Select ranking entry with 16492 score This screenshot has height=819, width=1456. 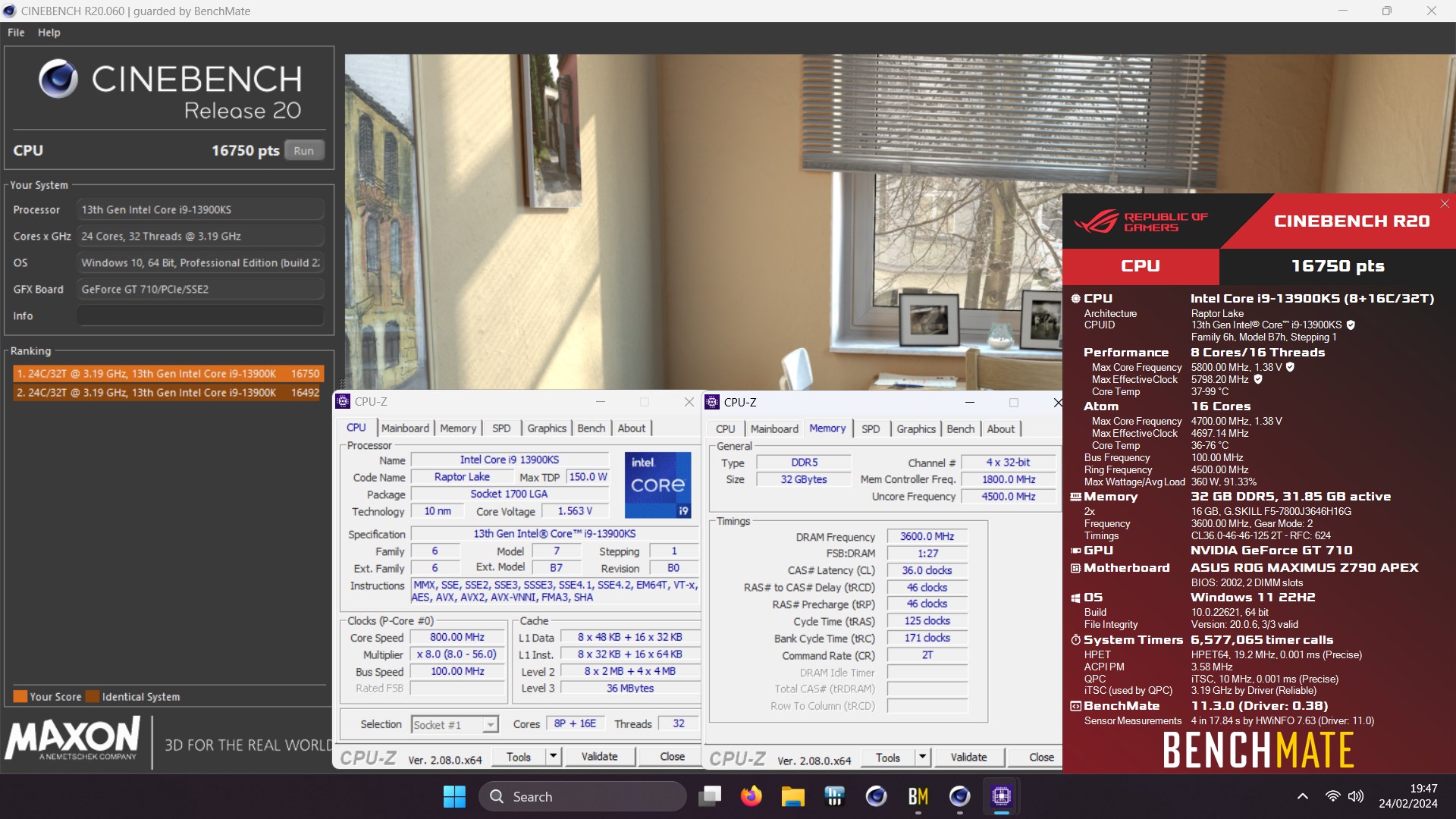pos(168,393)
